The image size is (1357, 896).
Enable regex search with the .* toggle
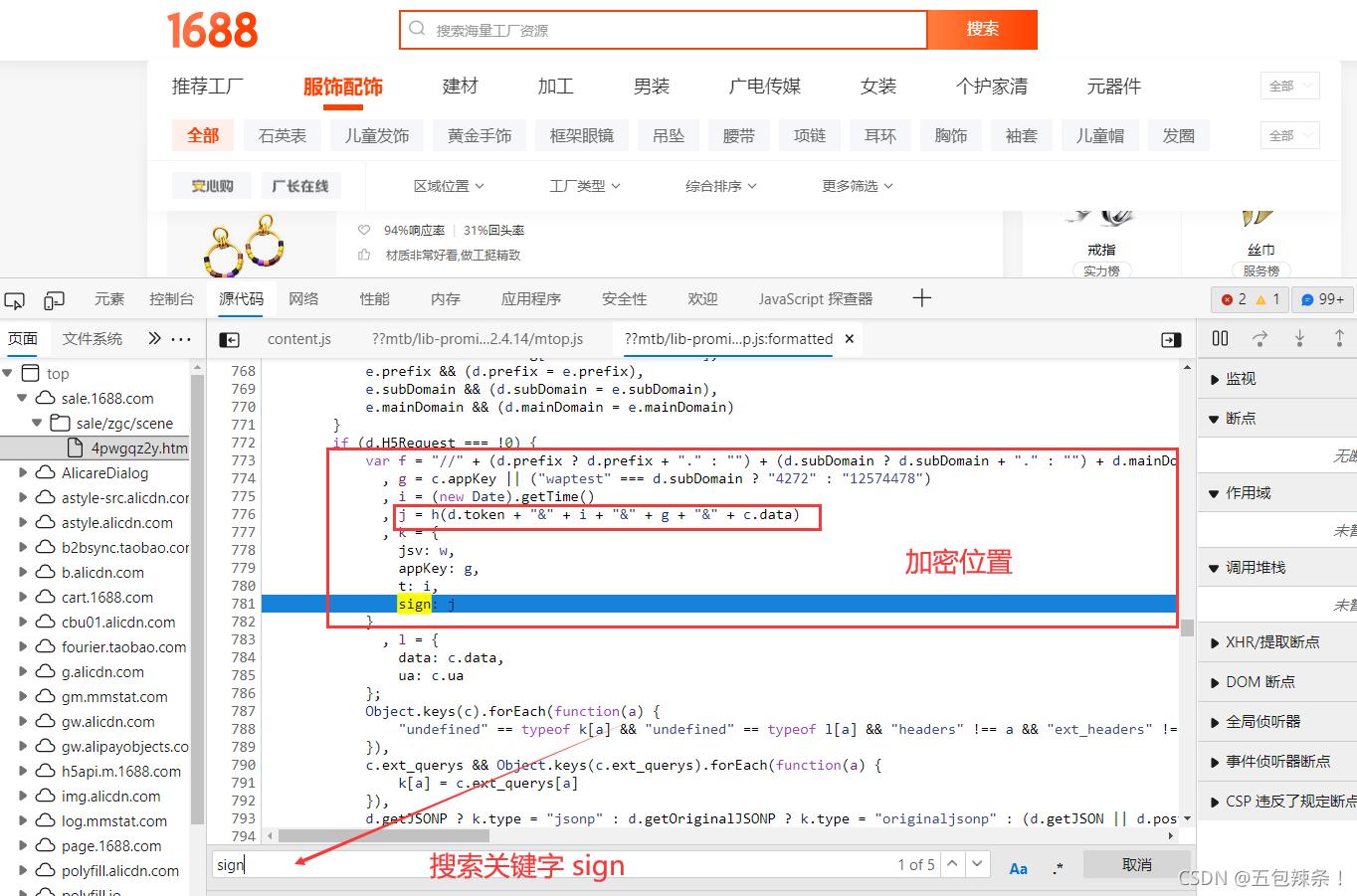(1057, 866)
